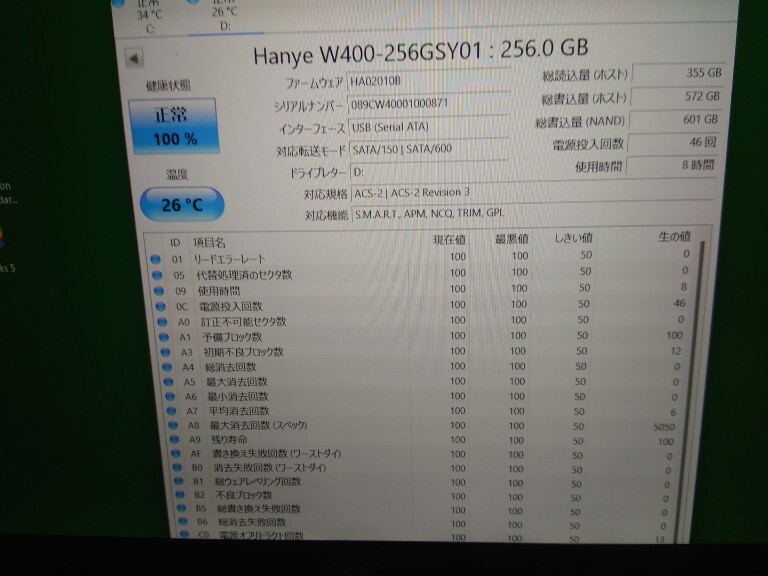This screenshot has height=576, width=768.
Task: Click serial number field 089CW40001000871
Action: coord(427,104)
